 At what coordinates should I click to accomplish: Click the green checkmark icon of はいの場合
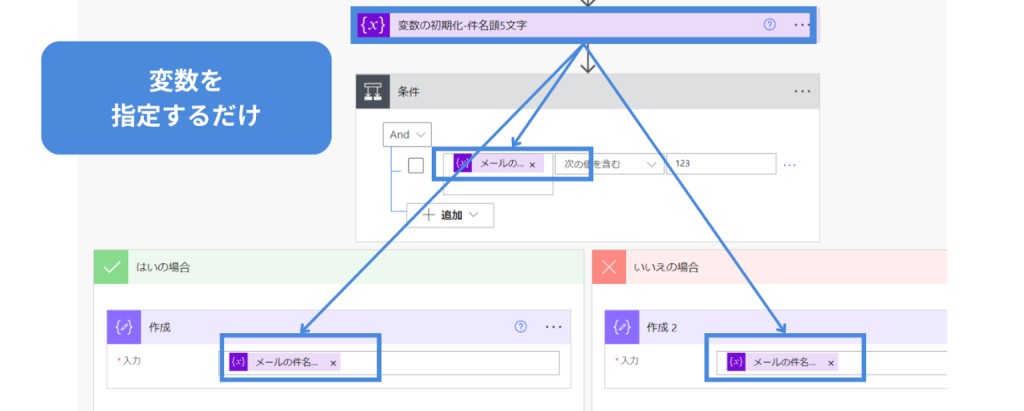pos(112,267)
